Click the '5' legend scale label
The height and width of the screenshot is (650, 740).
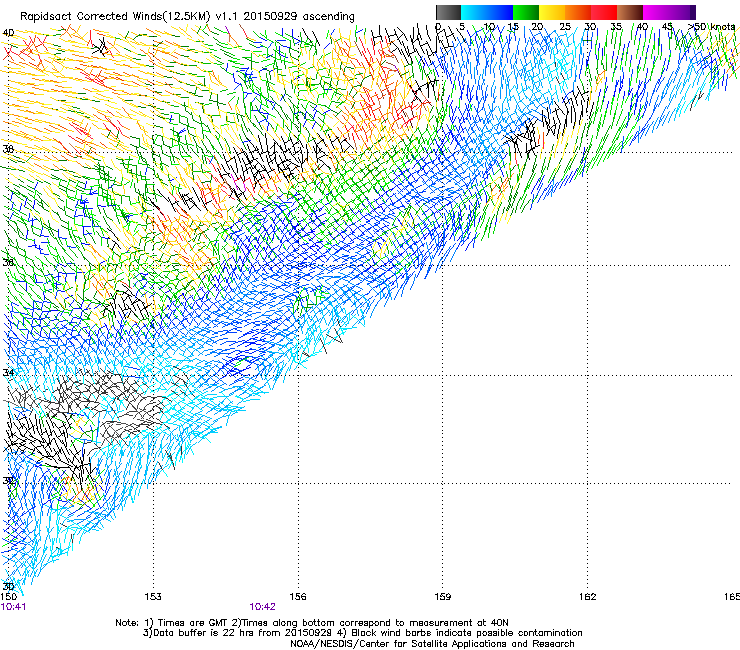[462, 27]
